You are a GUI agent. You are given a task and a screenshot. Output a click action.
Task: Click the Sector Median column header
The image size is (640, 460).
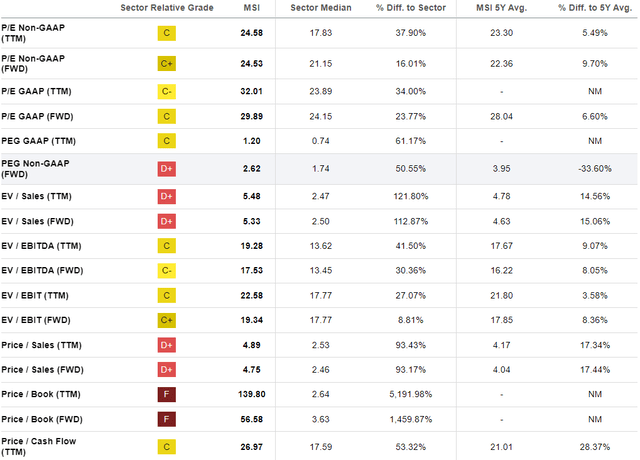point(321,8)
